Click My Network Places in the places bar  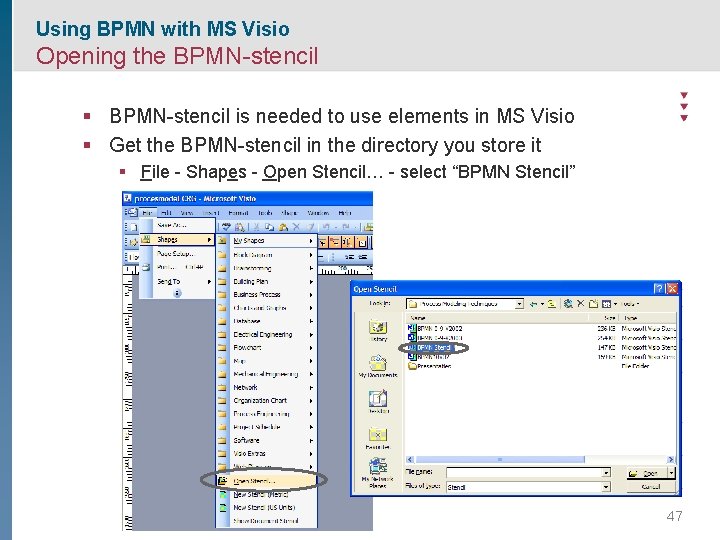pyautogui.click(x=378, y=473)
